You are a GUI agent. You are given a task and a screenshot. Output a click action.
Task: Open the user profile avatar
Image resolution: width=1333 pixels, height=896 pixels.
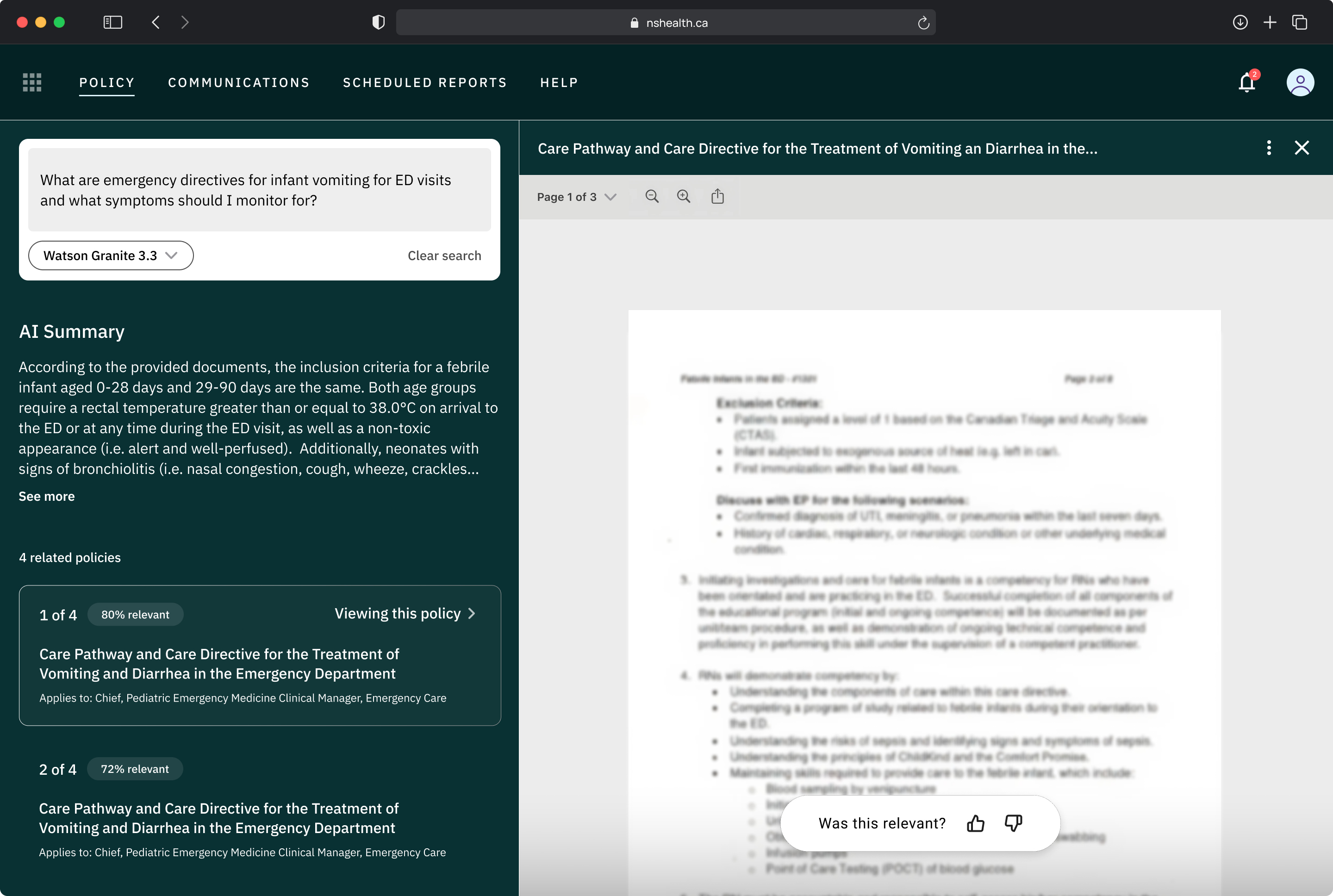1300,83
